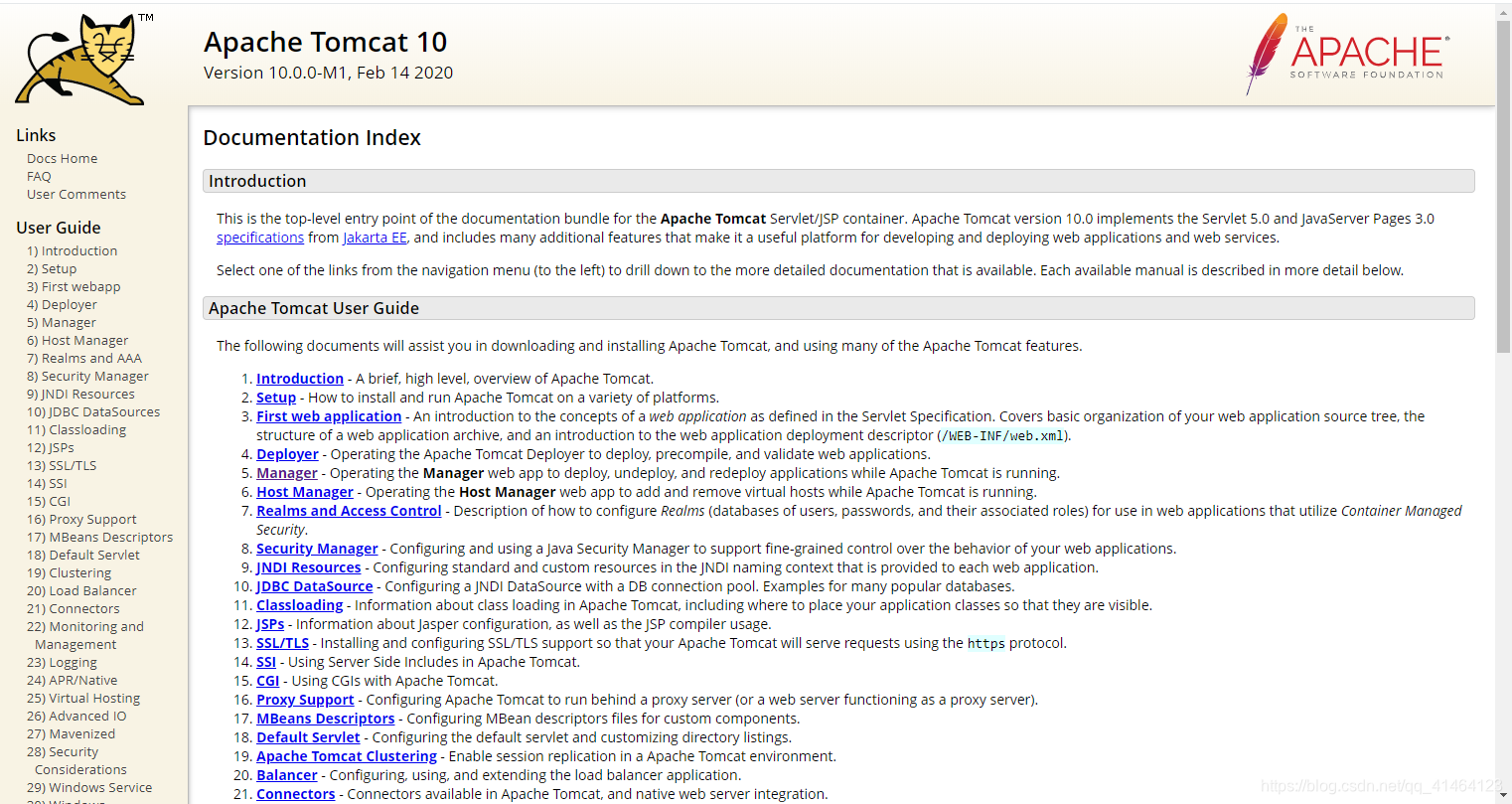Select sidebar item 7) Realms and AAA
This screenshot has width=1512, height=804.
point(84,358)
